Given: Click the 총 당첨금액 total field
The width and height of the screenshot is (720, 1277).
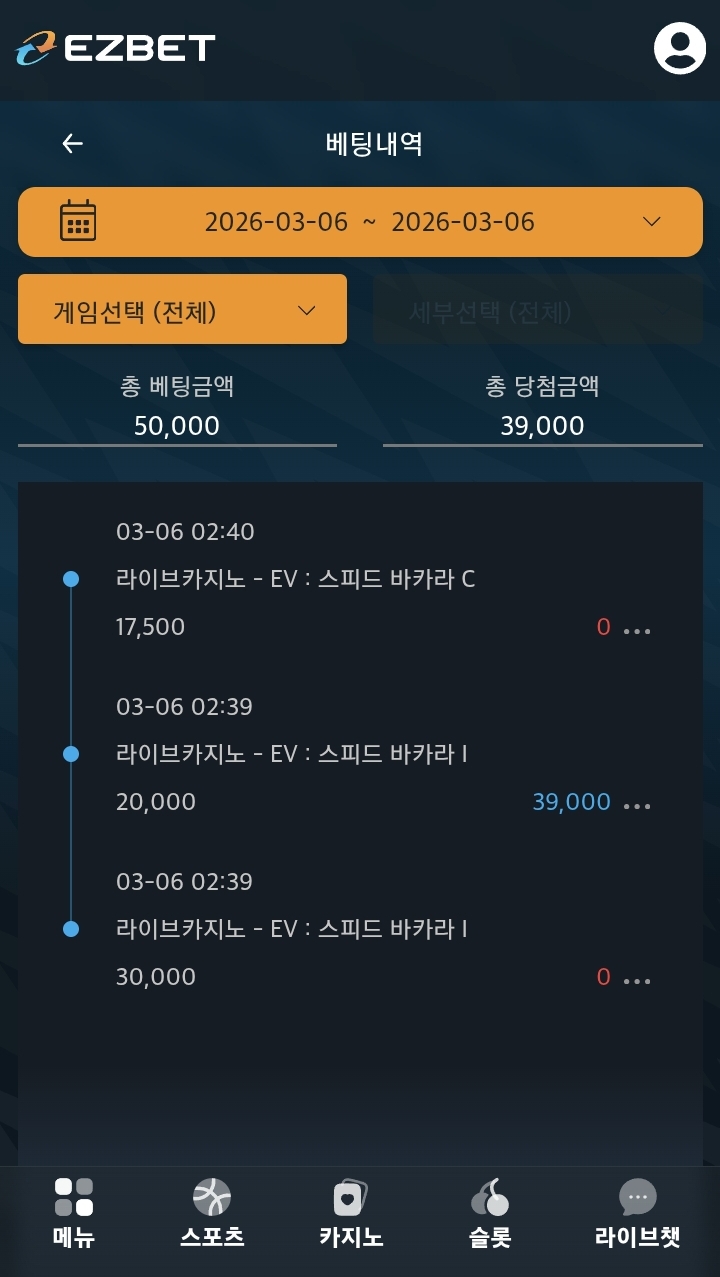Looking at the screenshot, I should coord(542,426).
